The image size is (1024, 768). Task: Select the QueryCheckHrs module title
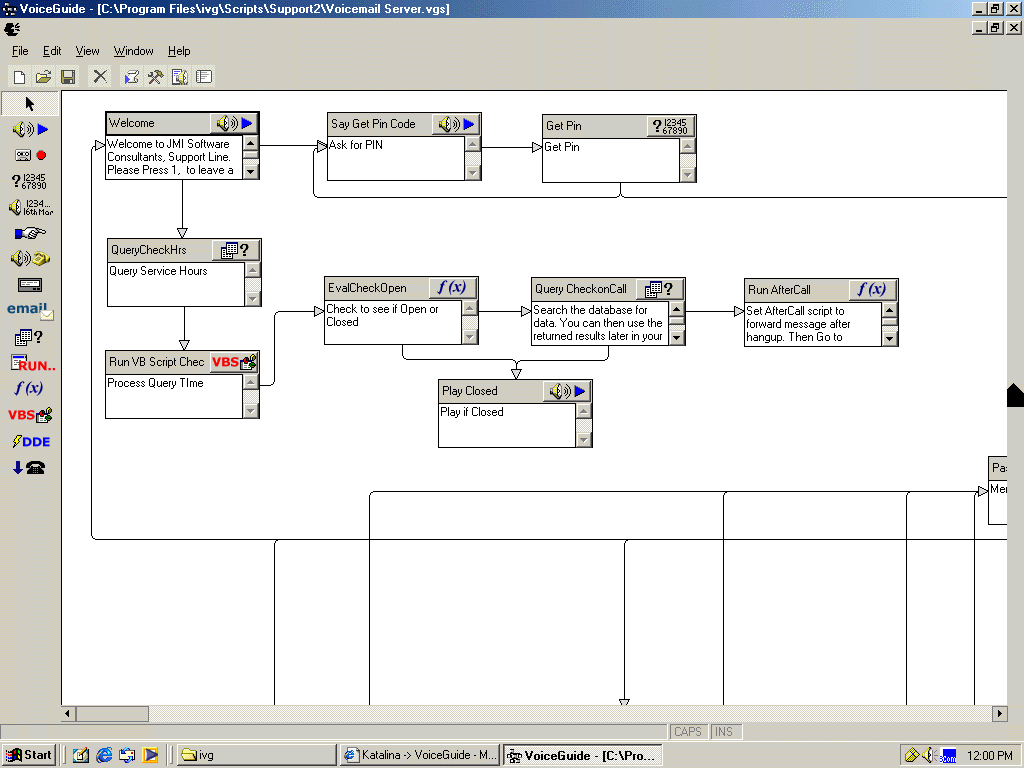[x=148, y=250]
